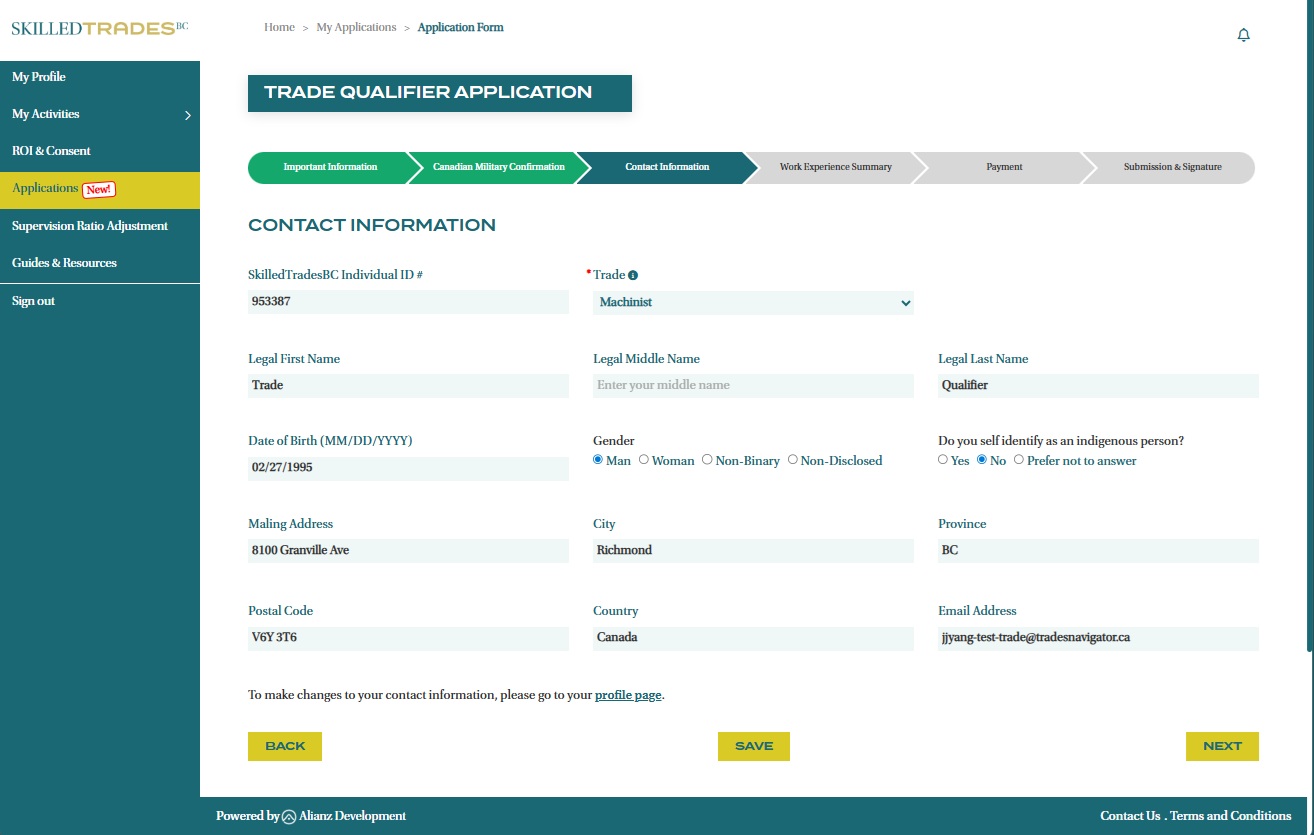Jump to the Important Information step

tap(330, 167)
